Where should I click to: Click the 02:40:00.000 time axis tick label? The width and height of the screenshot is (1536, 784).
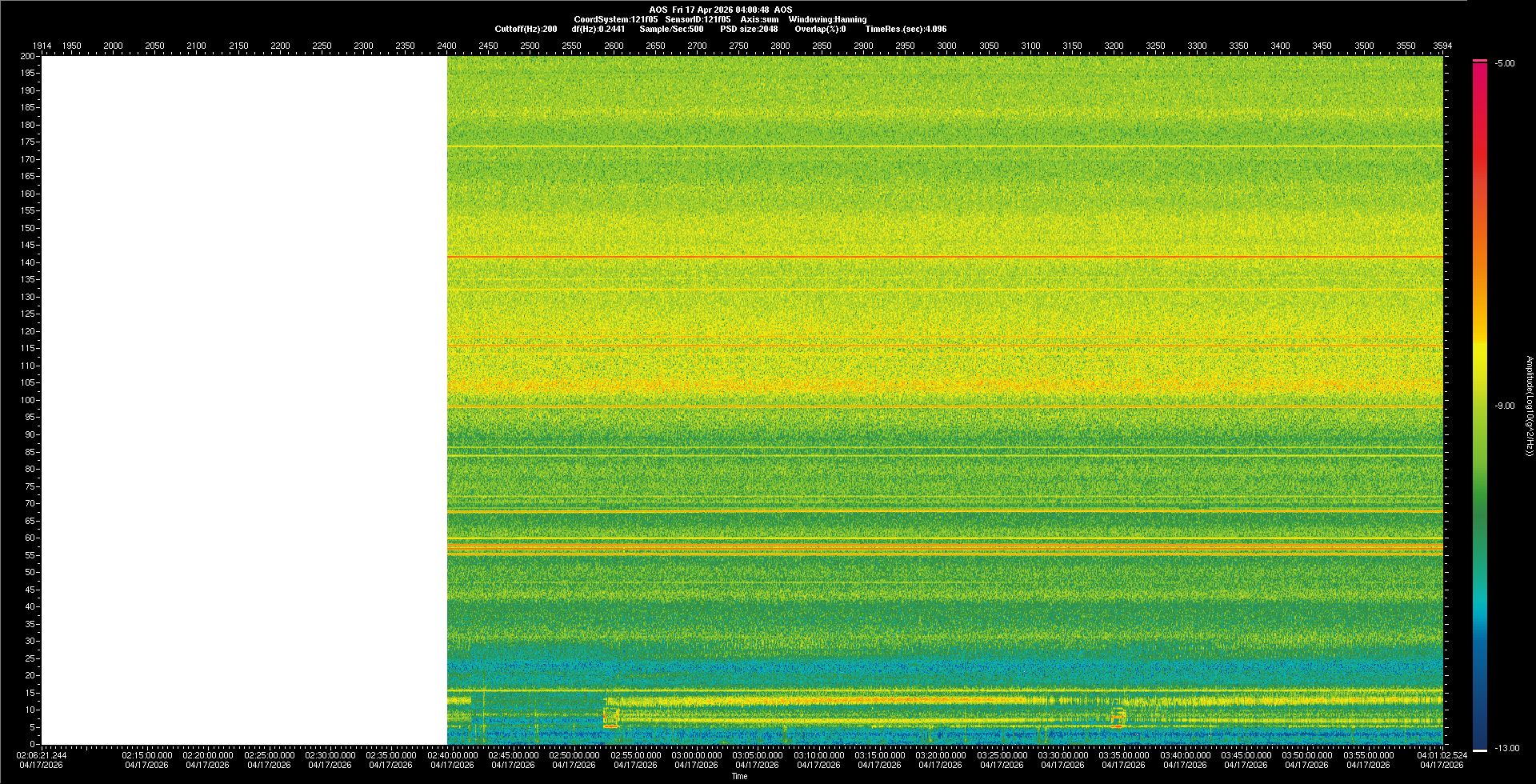point(452,755)
